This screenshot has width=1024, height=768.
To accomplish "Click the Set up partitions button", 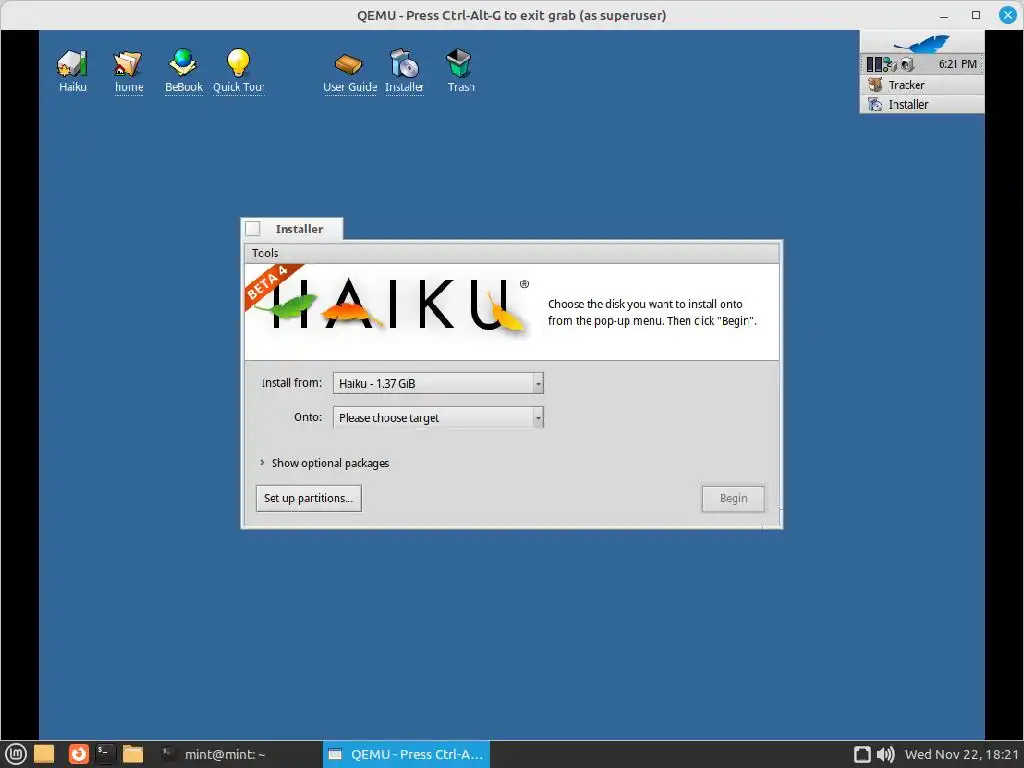I will [309, 498].
